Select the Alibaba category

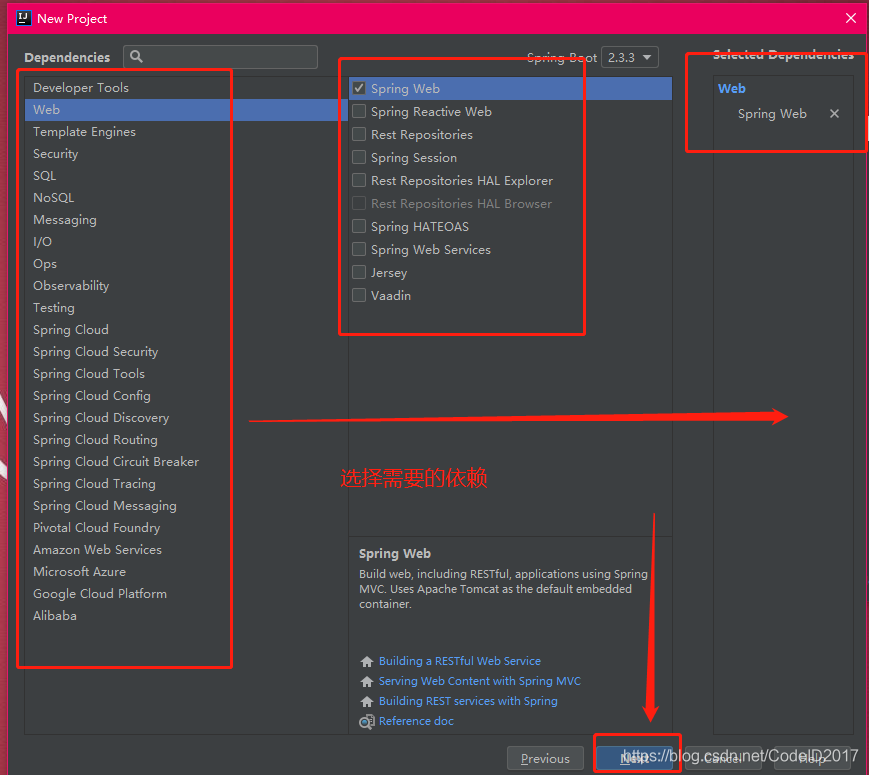point(186,615)
